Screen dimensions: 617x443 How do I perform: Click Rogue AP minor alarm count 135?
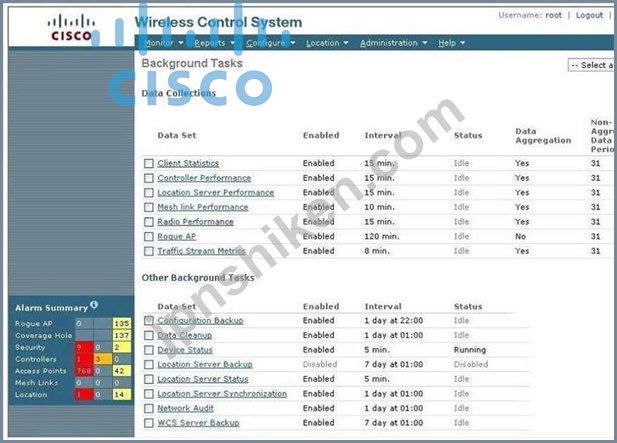122,323
